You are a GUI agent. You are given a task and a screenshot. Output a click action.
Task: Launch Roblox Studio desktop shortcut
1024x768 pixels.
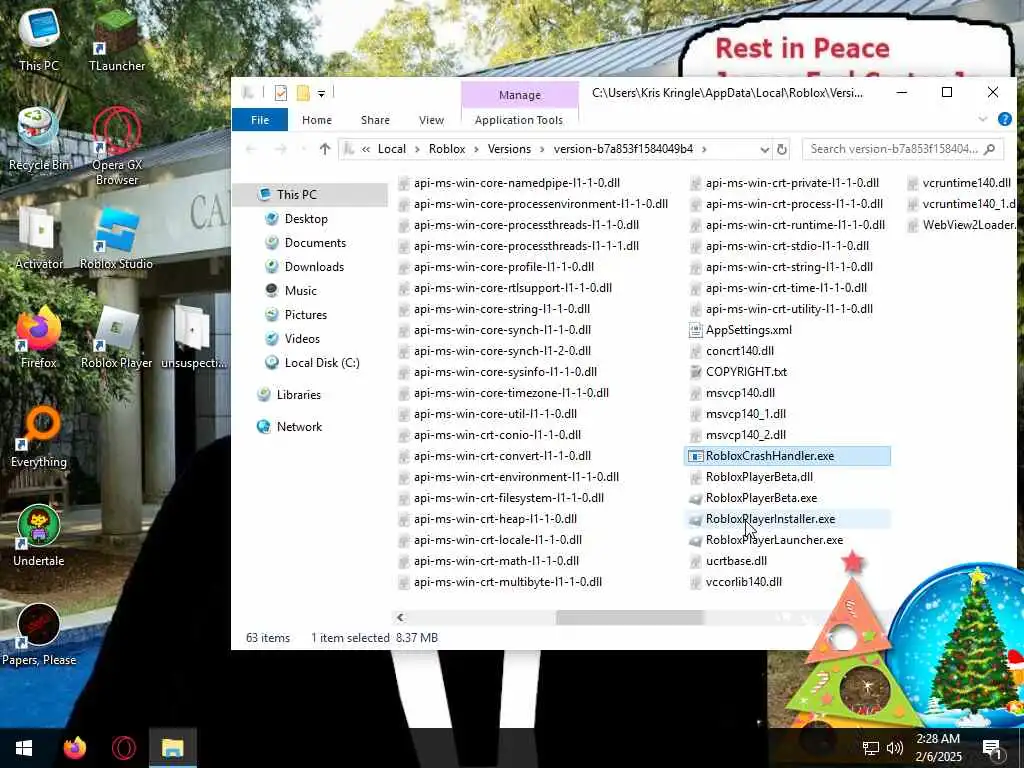(x=116, y=238)
